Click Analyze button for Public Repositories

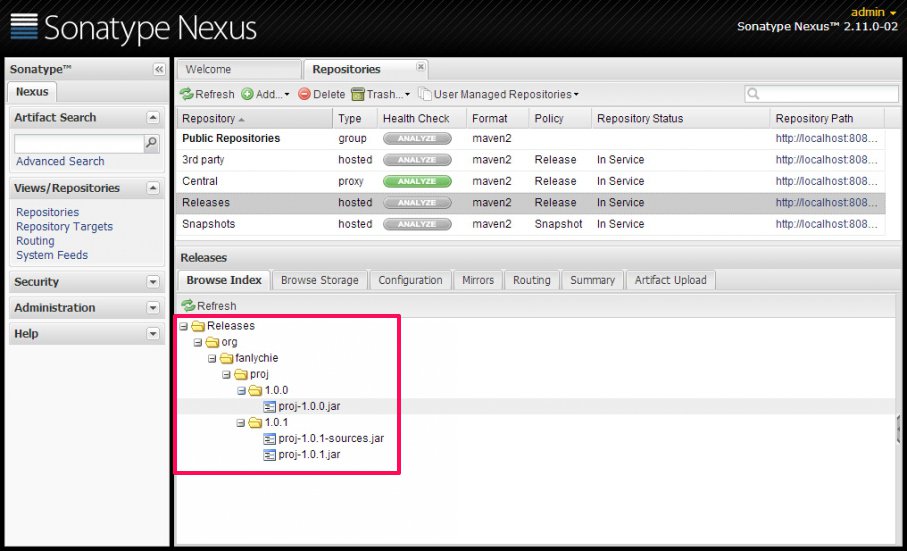coord(417,138)
